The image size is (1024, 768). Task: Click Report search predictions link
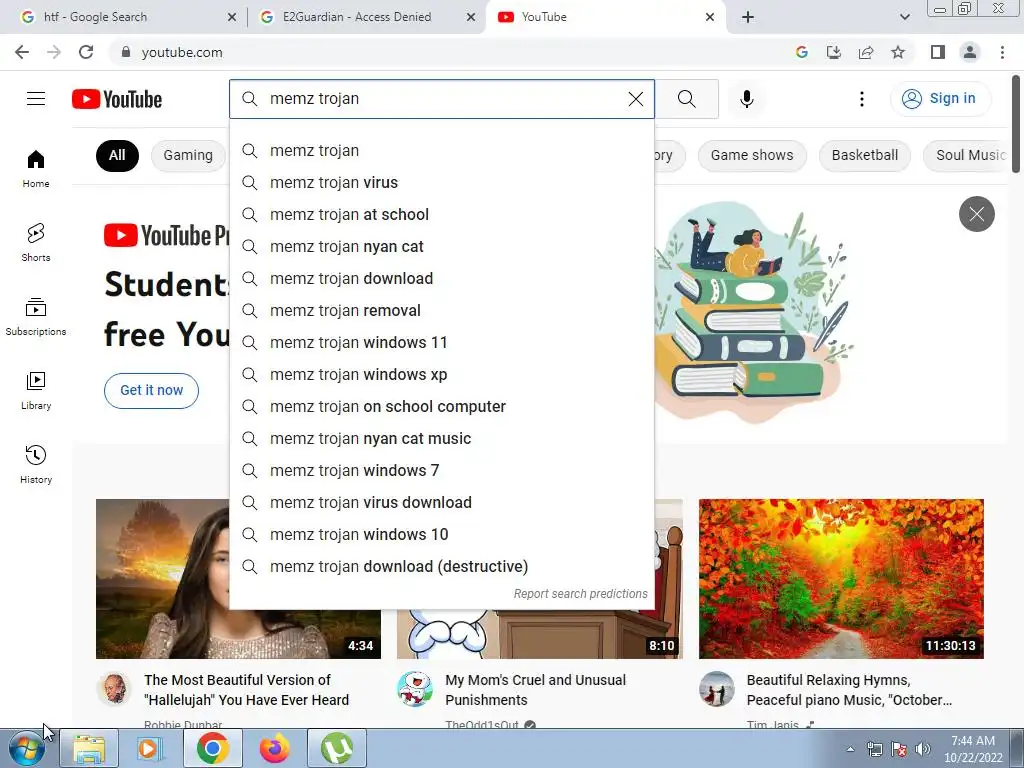[580, 594]
